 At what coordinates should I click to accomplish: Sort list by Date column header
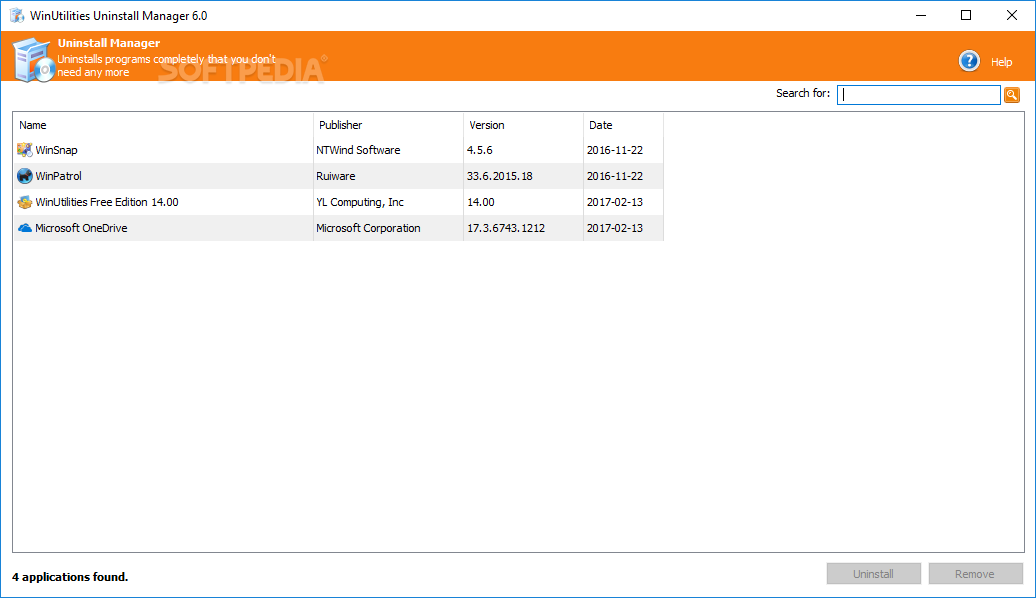[x=601, y=125]
